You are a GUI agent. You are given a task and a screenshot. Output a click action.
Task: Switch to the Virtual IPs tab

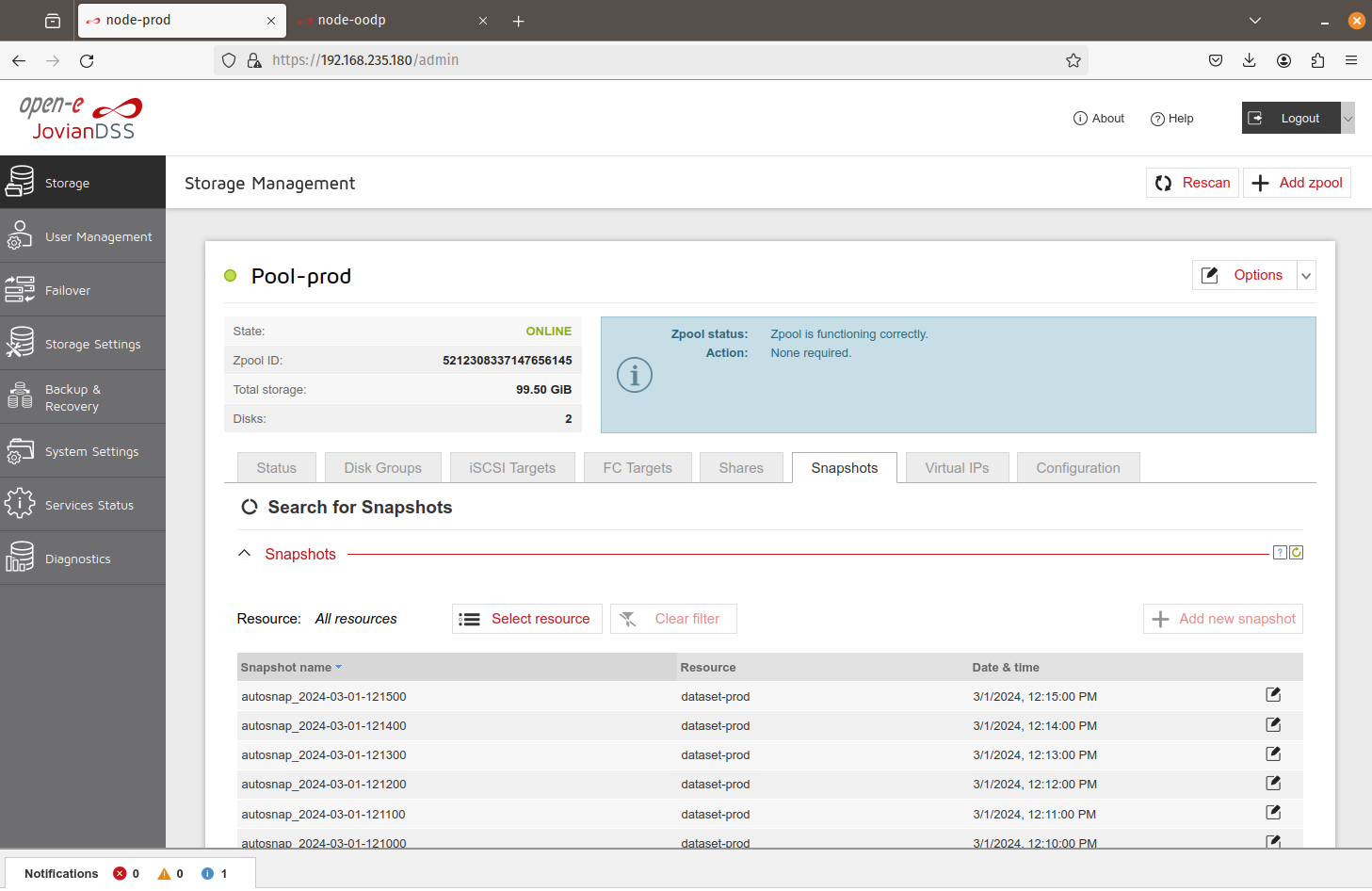click(957, 468)
